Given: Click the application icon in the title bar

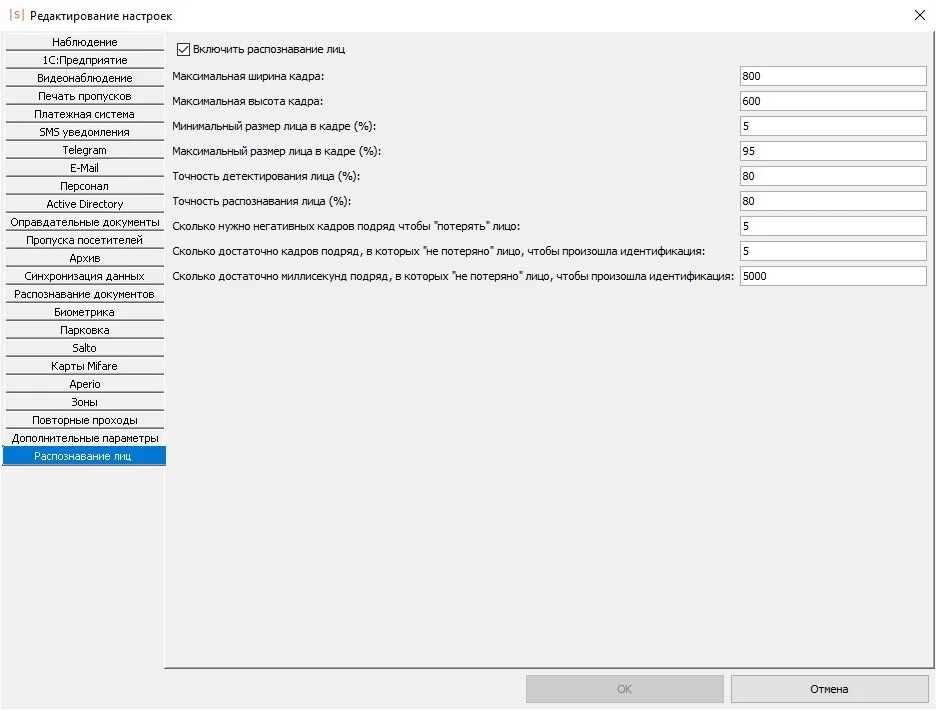Looking at the screenshot, I should tap(16, 15).
